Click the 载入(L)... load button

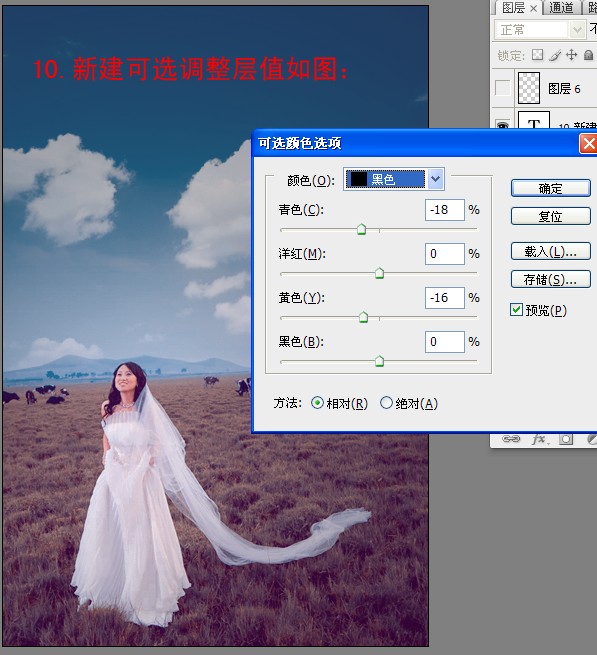551,251
